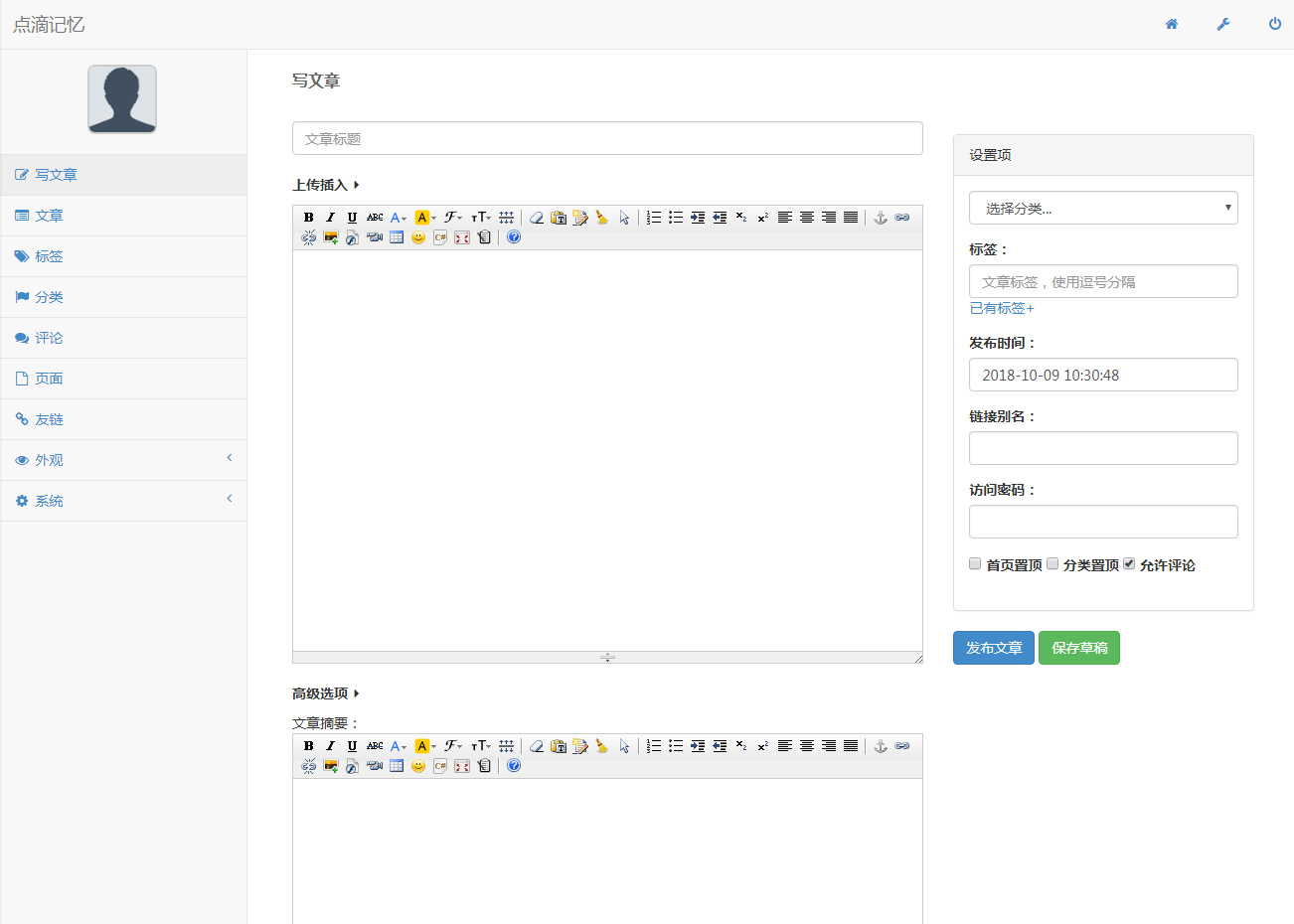Go to 标签 in the sidebar
This screenshot has height=924, width=1294.
click(49, 256)
